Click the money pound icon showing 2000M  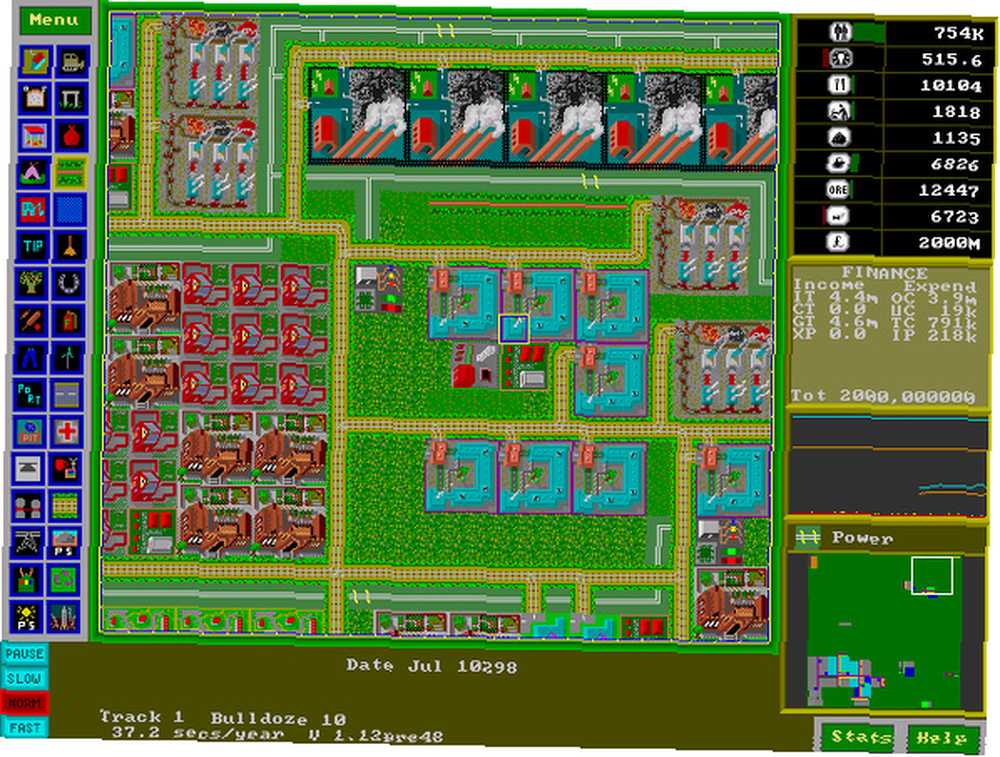point(838,242)
